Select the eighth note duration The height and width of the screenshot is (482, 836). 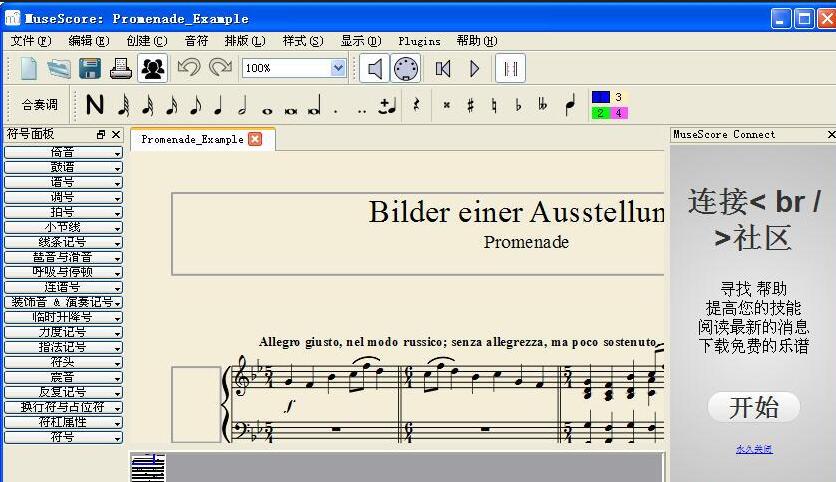[196, 105]
